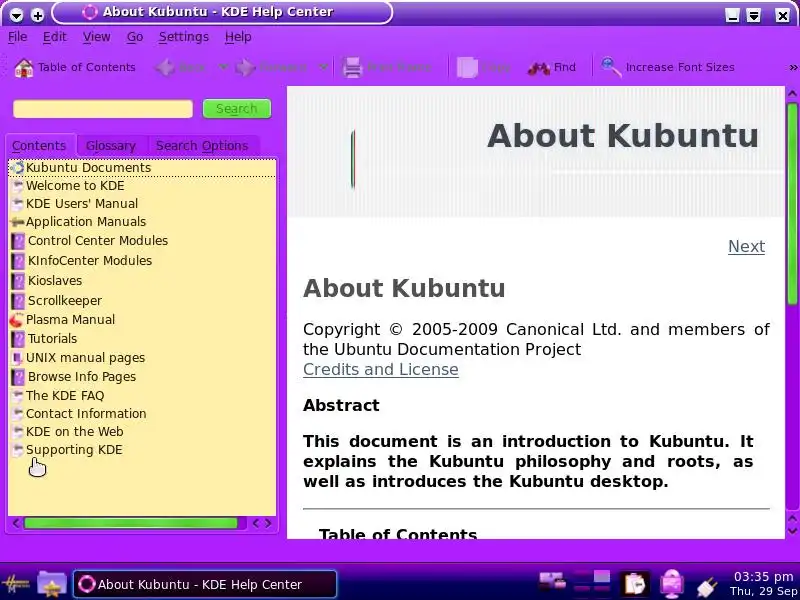Click the contents scrollbar left arrow
This screenshot has width=800, height=600.
pos(16,523)
